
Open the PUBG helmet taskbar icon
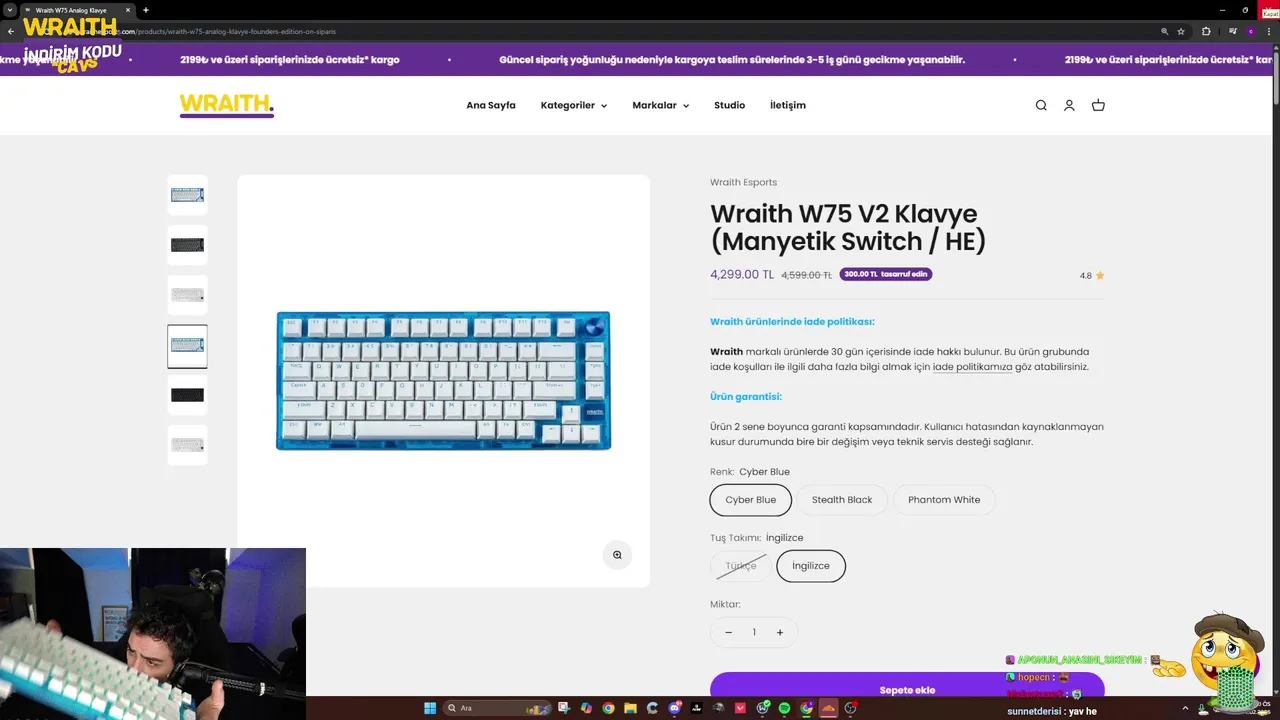click(x=718, y=708)
